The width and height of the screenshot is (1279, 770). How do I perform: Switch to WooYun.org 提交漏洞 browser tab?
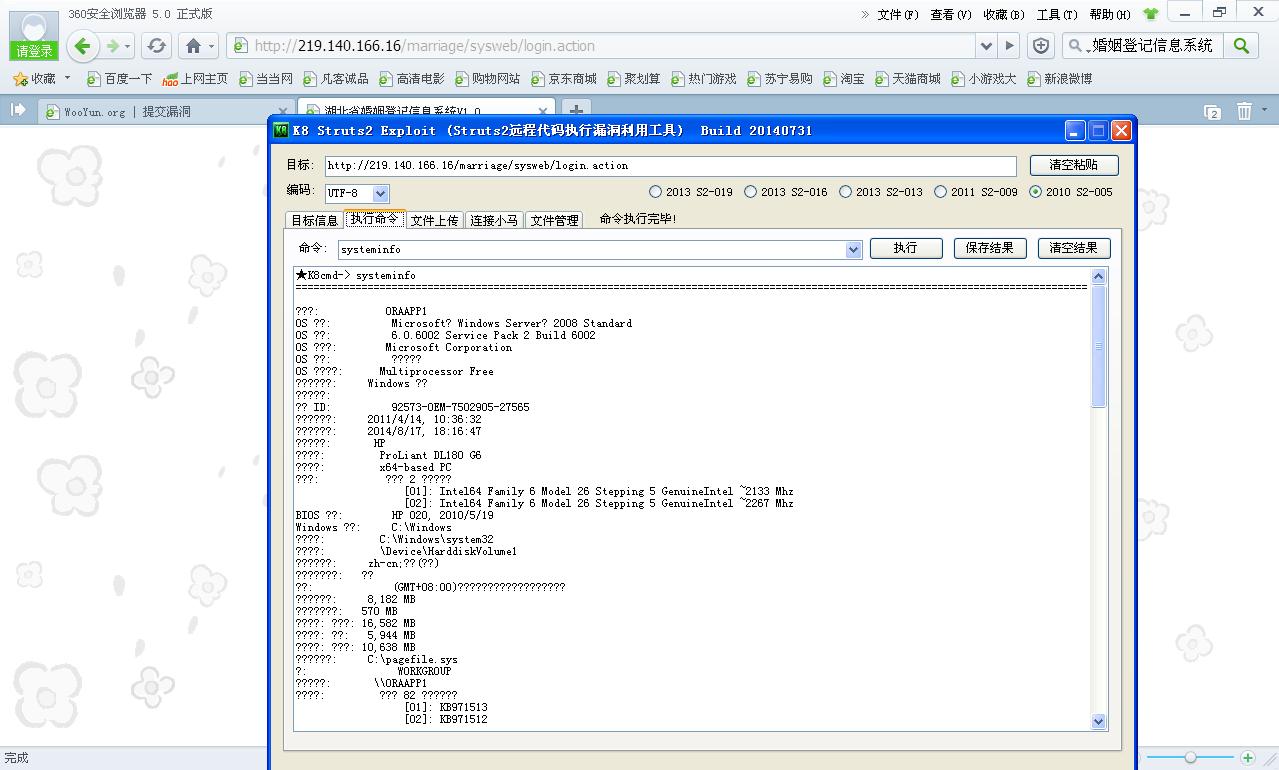coord(164,112)
